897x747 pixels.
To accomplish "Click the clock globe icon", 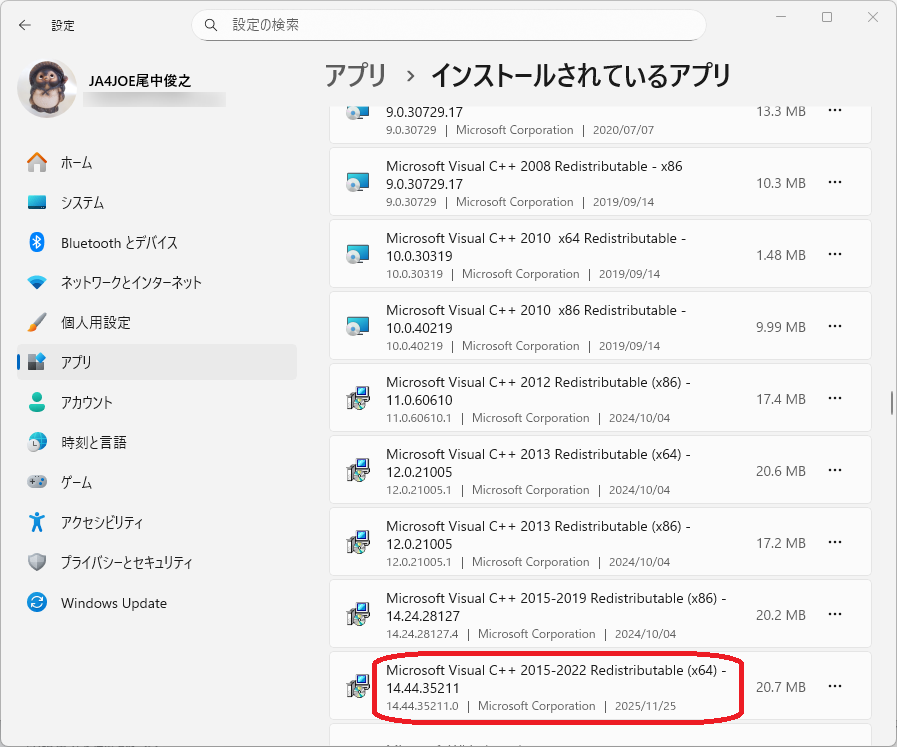I will (37, 442).
